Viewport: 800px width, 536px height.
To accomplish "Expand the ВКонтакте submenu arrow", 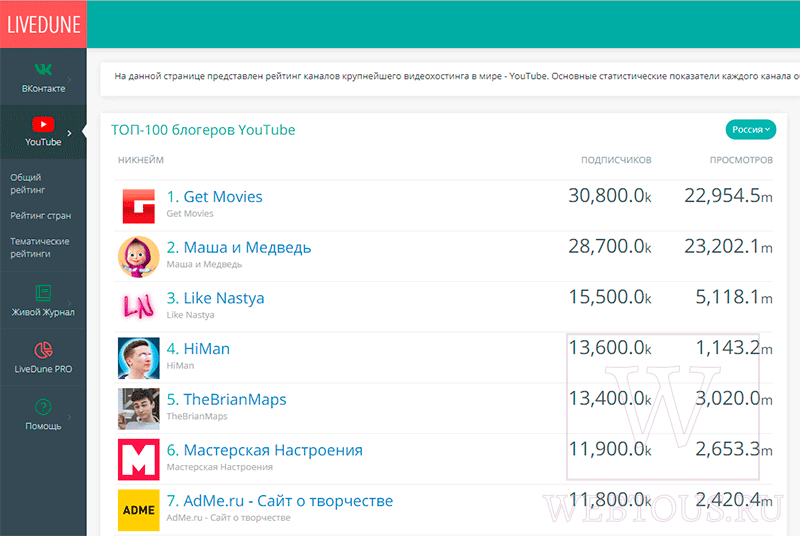I will 69,80.
